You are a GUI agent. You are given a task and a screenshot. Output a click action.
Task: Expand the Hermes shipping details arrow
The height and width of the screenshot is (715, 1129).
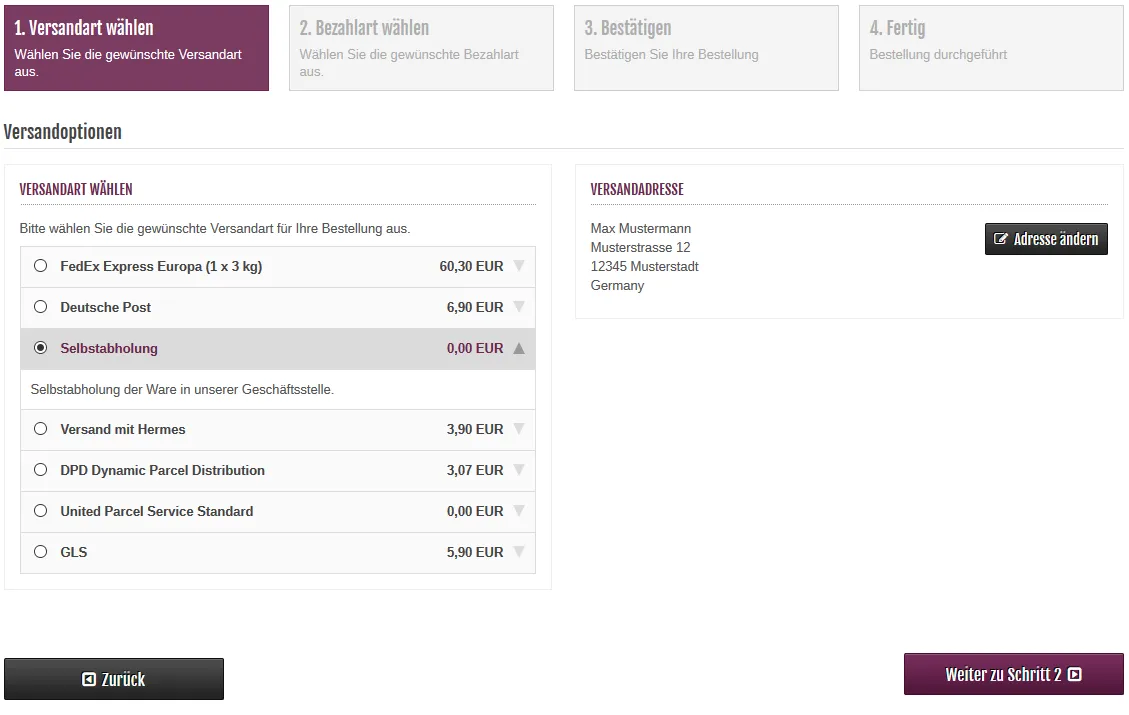coord(518,429)
